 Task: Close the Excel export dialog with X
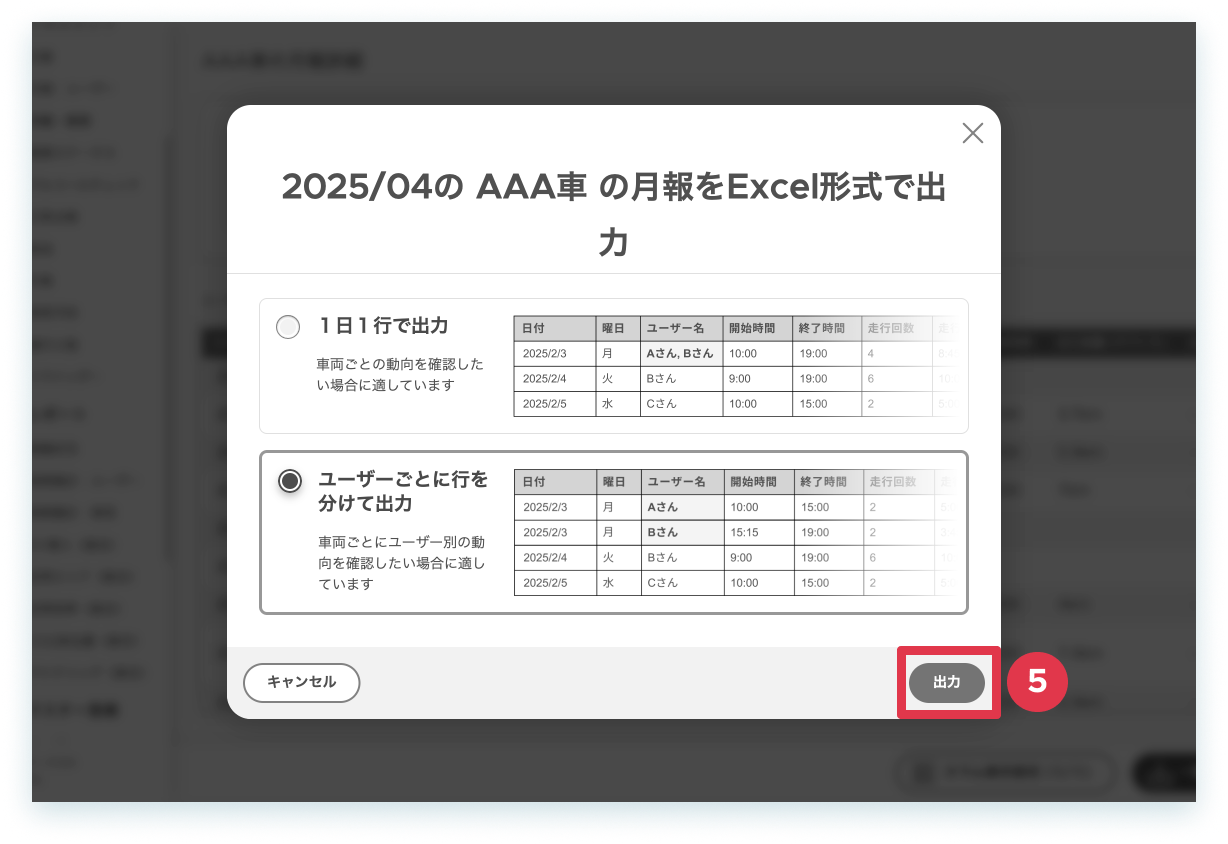(972, 133)
